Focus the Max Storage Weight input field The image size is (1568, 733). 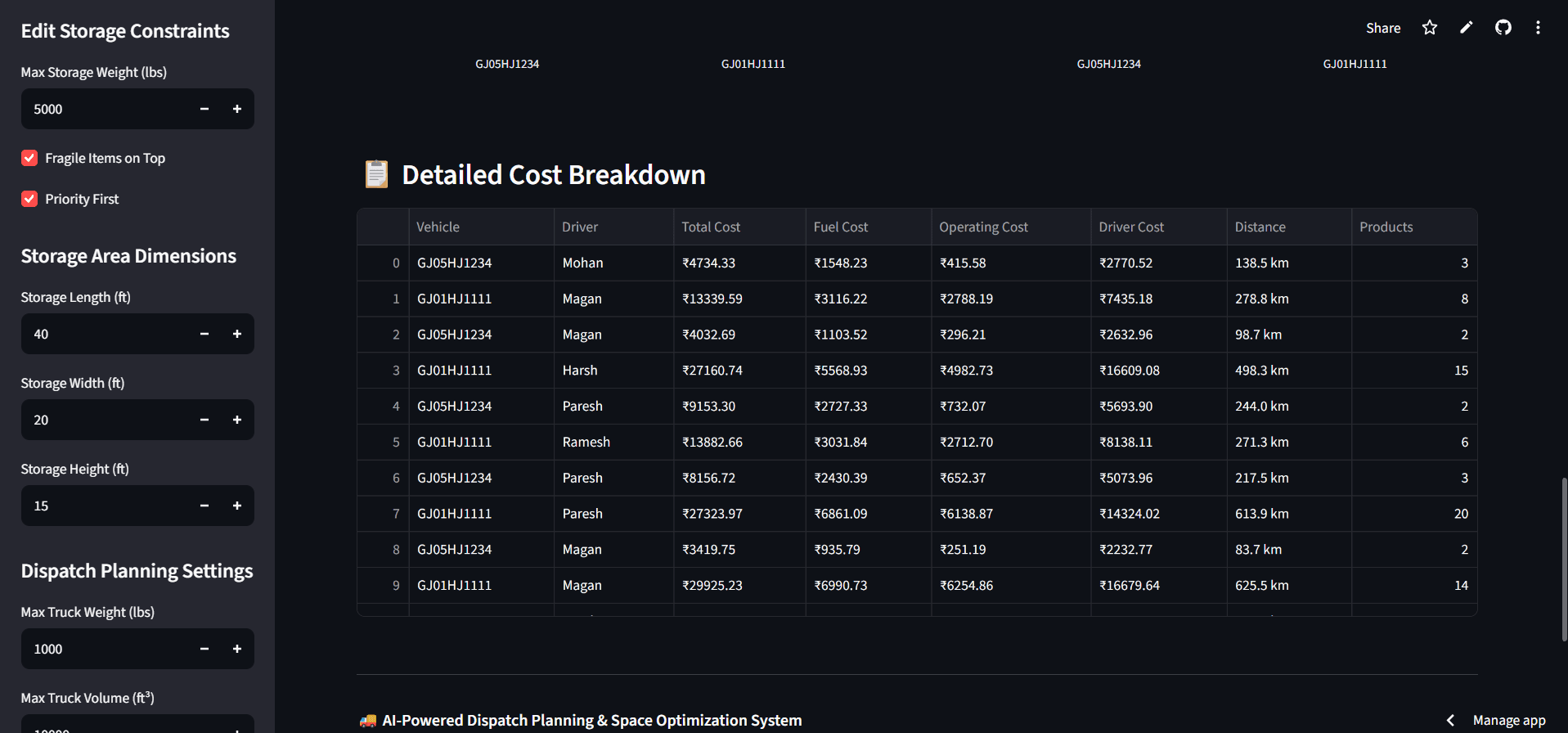point(105,109)
